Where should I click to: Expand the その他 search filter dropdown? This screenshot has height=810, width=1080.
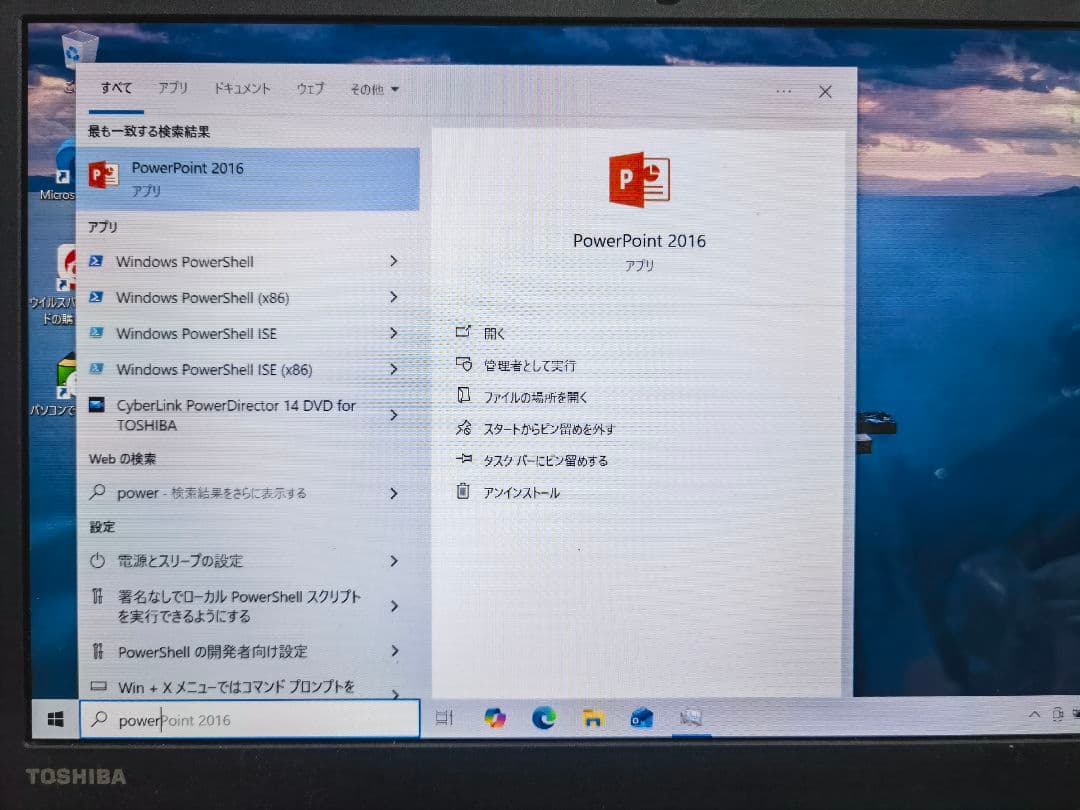coord(373,89)
